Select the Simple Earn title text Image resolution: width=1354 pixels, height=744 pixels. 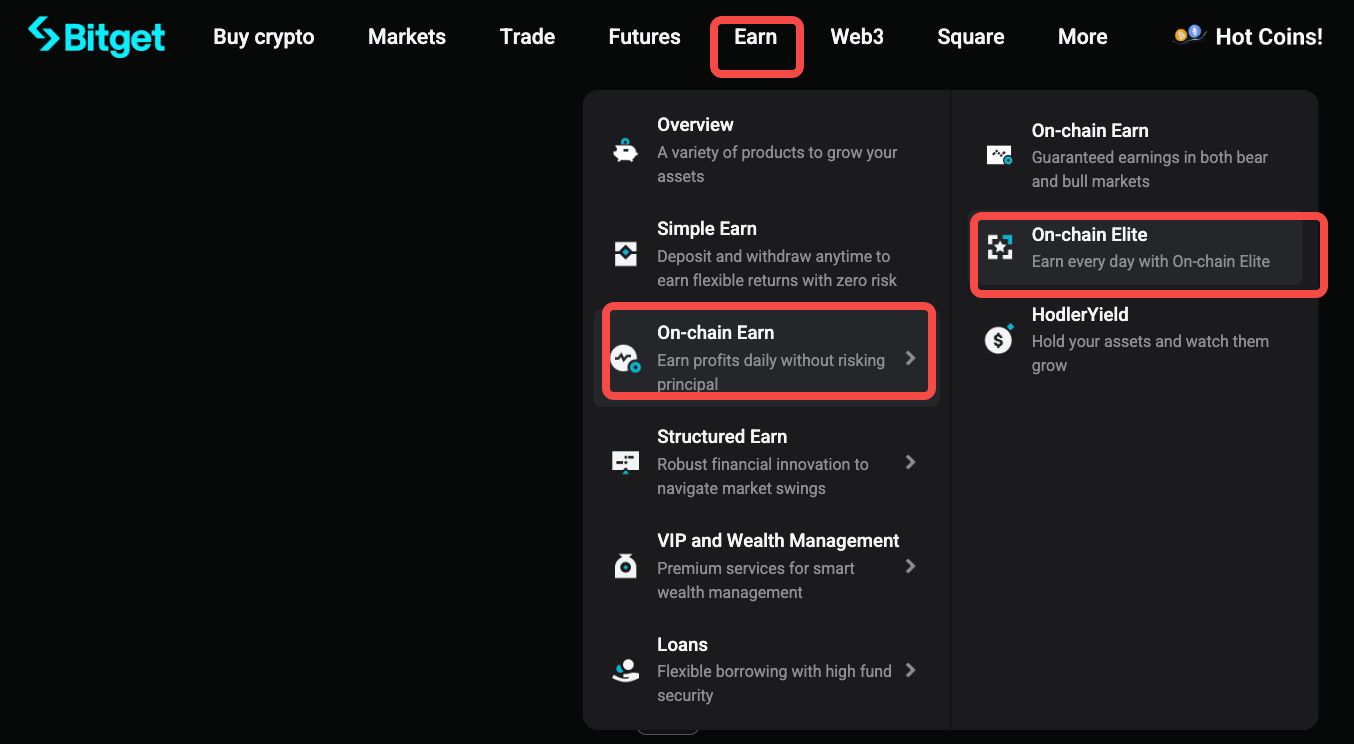click(707, 229)
